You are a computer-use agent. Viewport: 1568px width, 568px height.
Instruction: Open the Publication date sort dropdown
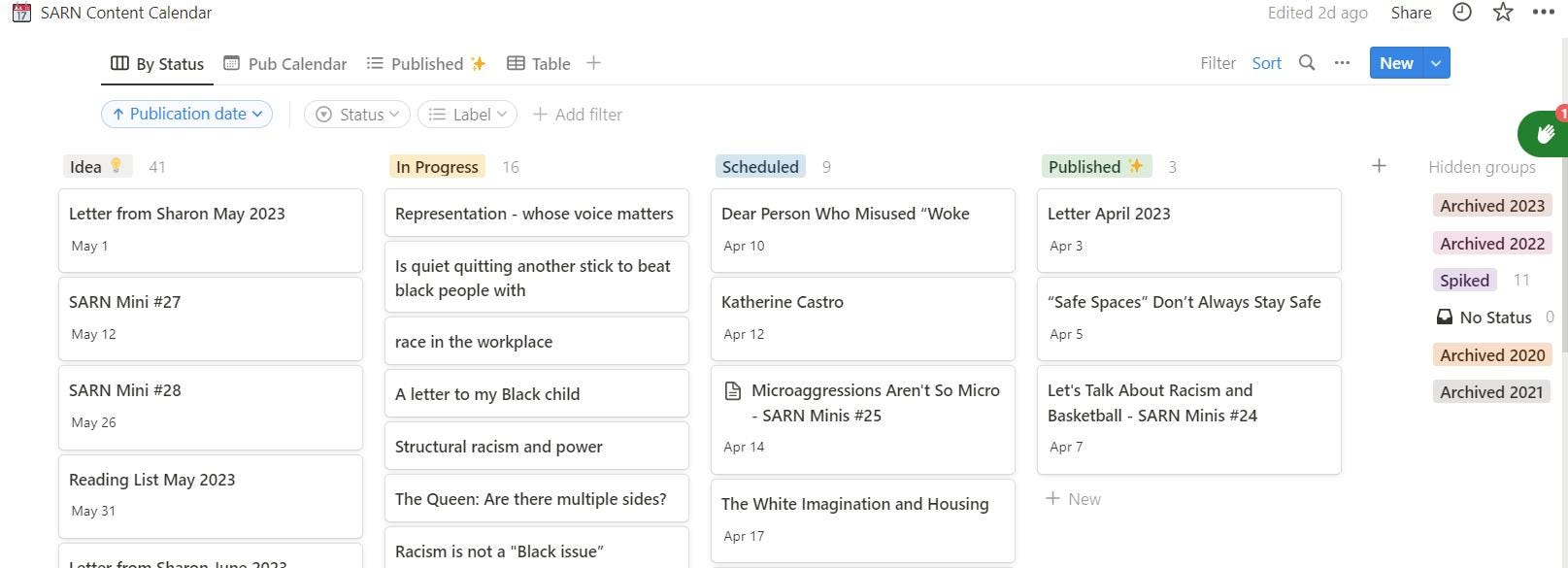click(x=186, y=114)
